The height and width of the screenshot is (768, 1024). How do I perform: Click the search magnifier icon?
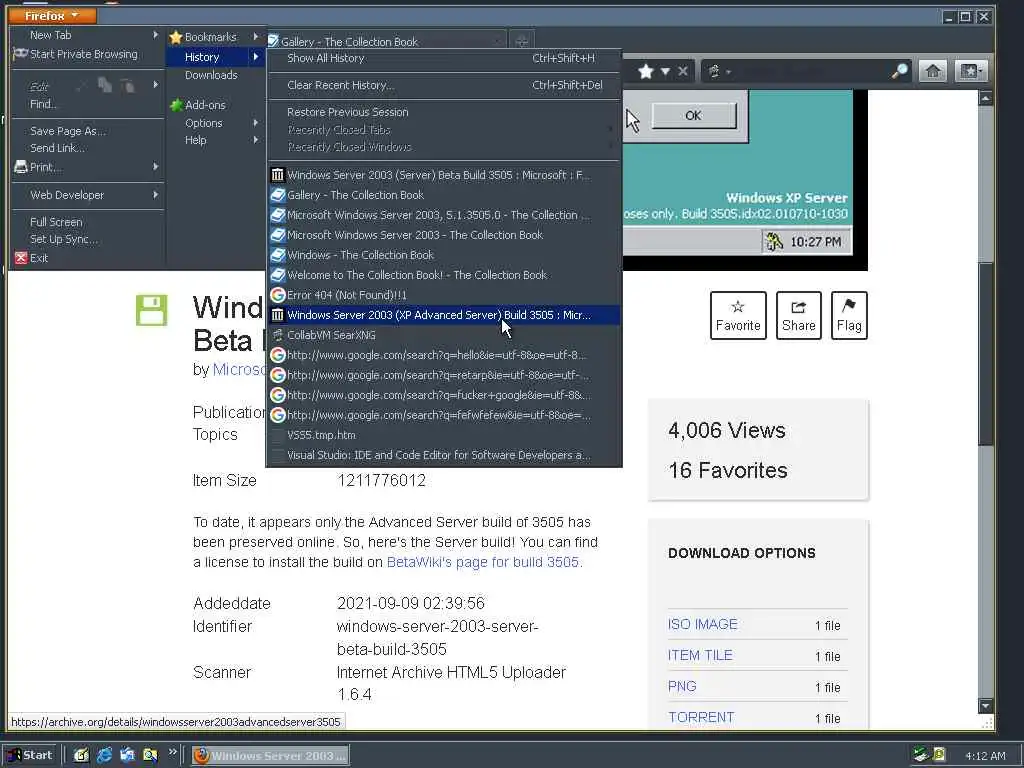(x=899, y=71)
